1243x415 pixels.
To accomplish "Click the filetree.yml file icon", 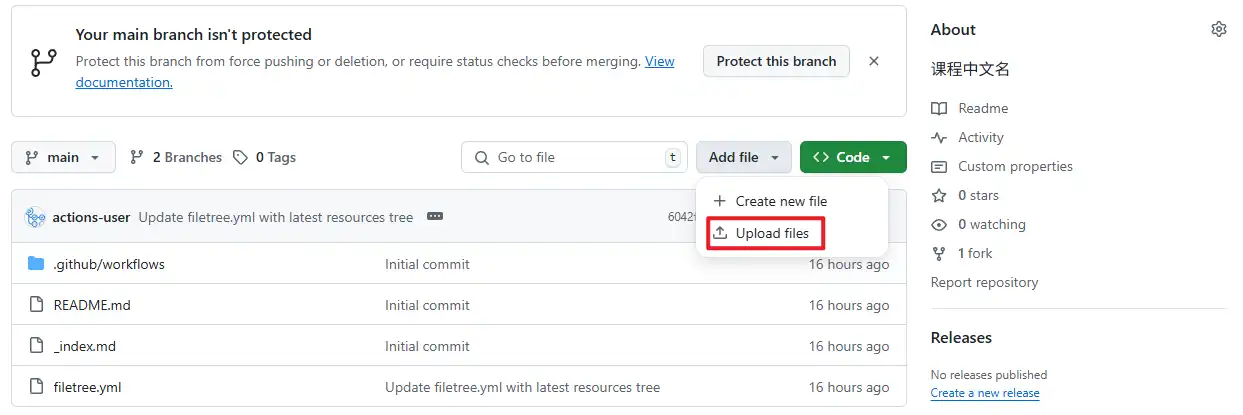I will (36, 387).
